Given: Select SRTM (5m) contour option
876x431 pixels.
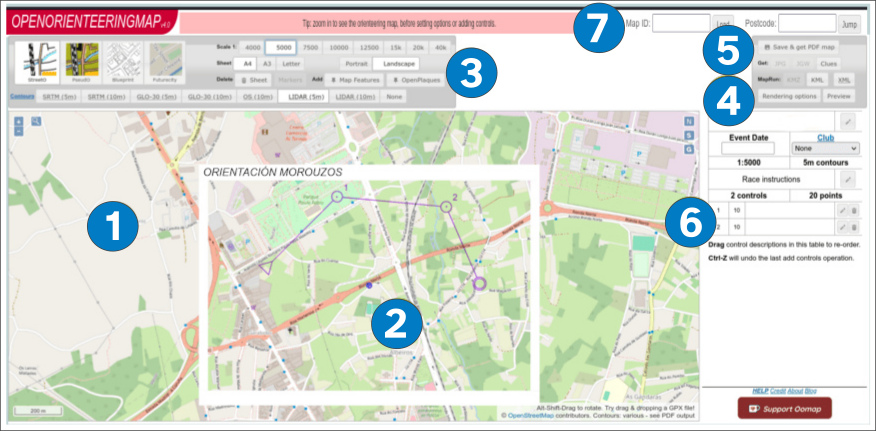Looking at the screenshot, I should [55, 98].
